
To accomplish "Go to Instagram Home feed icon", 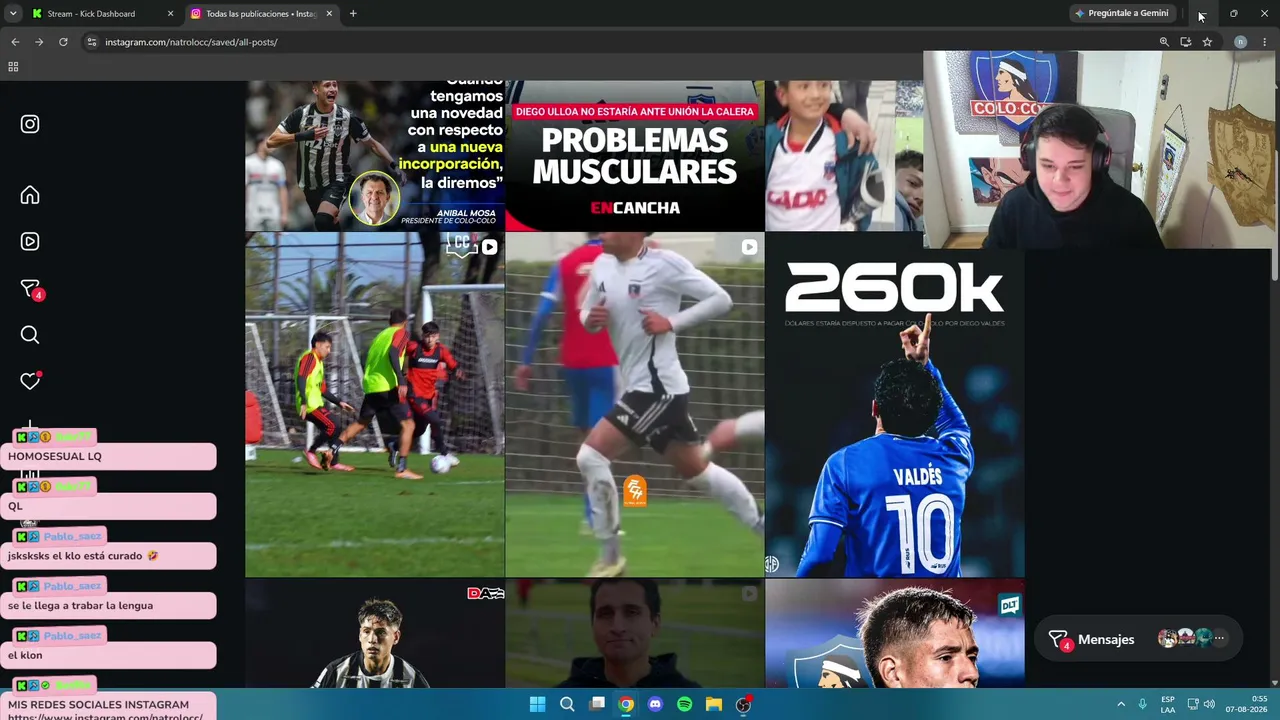I will tap(30, 195).
